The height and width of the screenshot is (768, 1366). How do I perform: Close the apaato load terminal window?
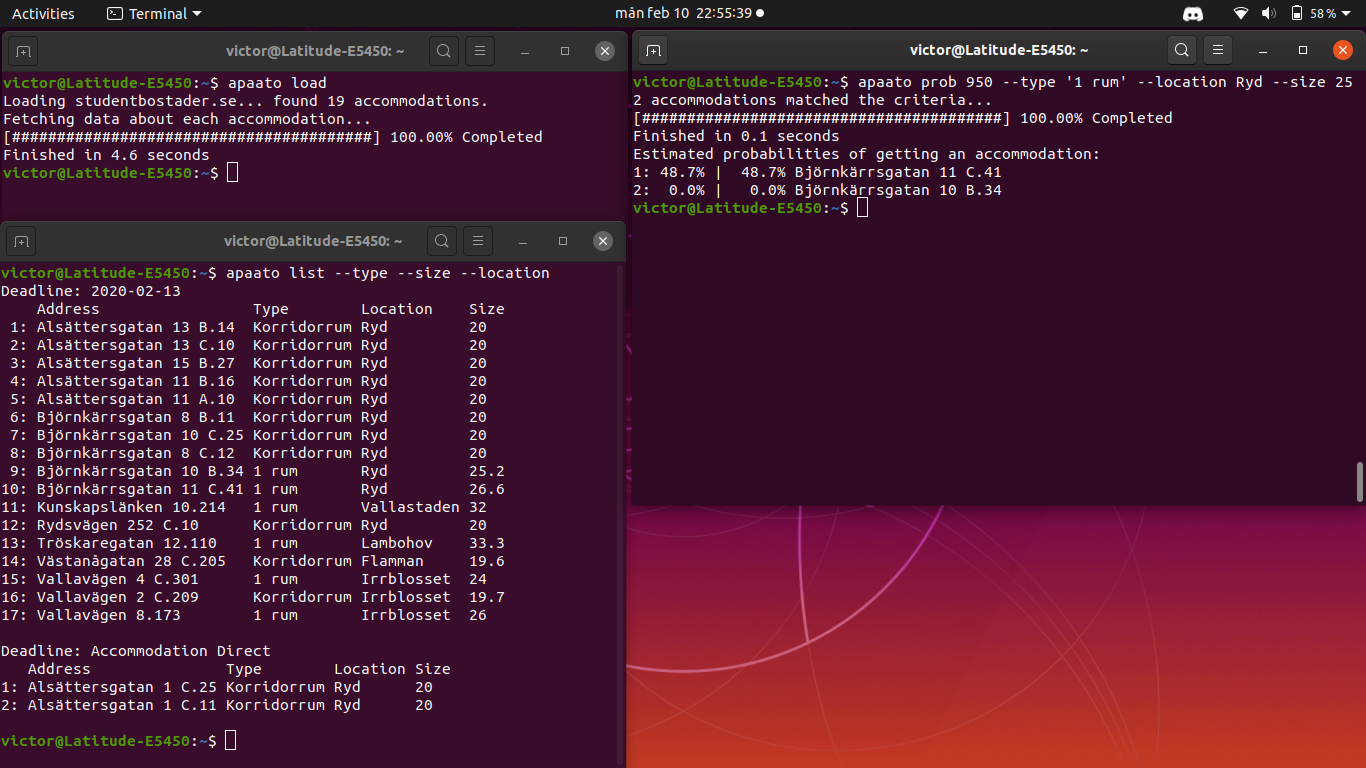604,51
